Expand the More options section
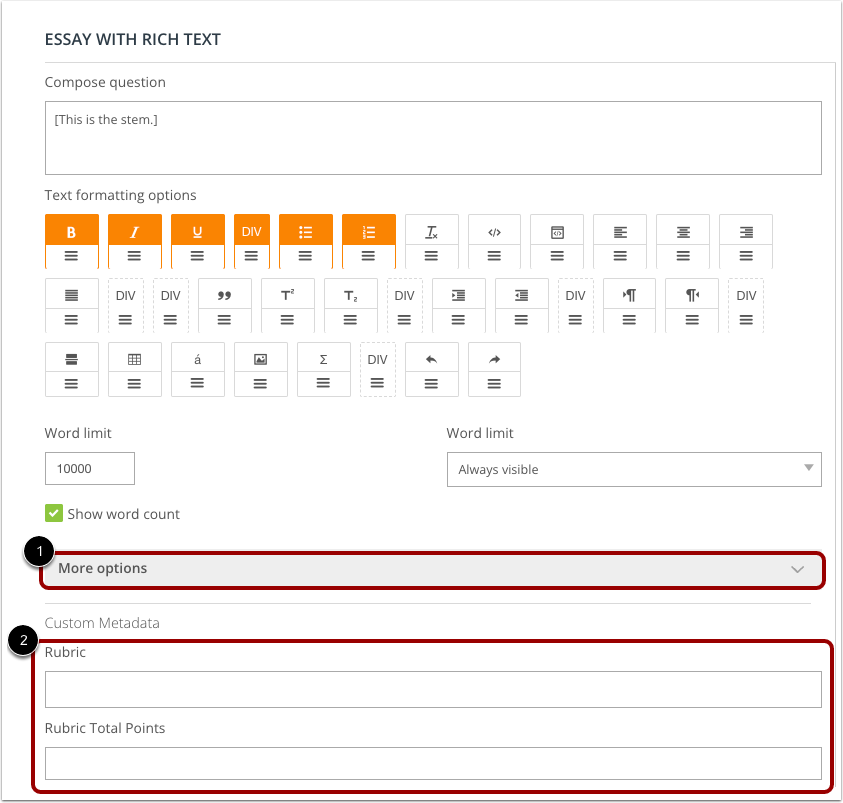This screenshot has width=843, height=803. click(x=432, y=568)
